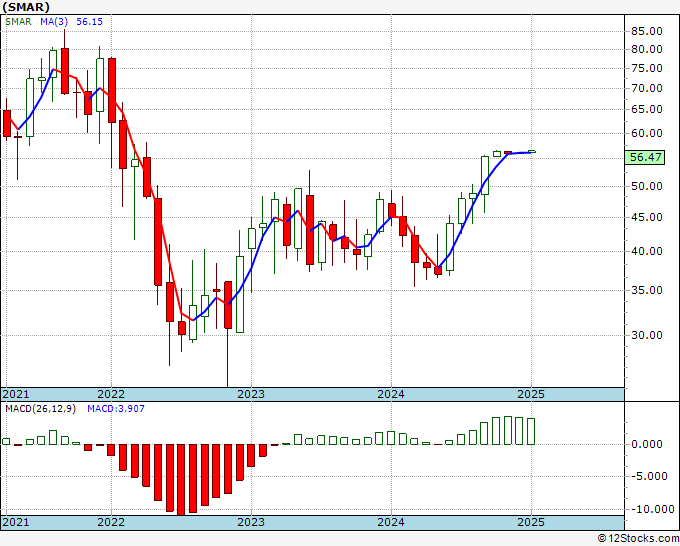Viewport: 680px width, 546px height.
Task: Click the tallest red candle reaching 85
Action: (65, 71)
